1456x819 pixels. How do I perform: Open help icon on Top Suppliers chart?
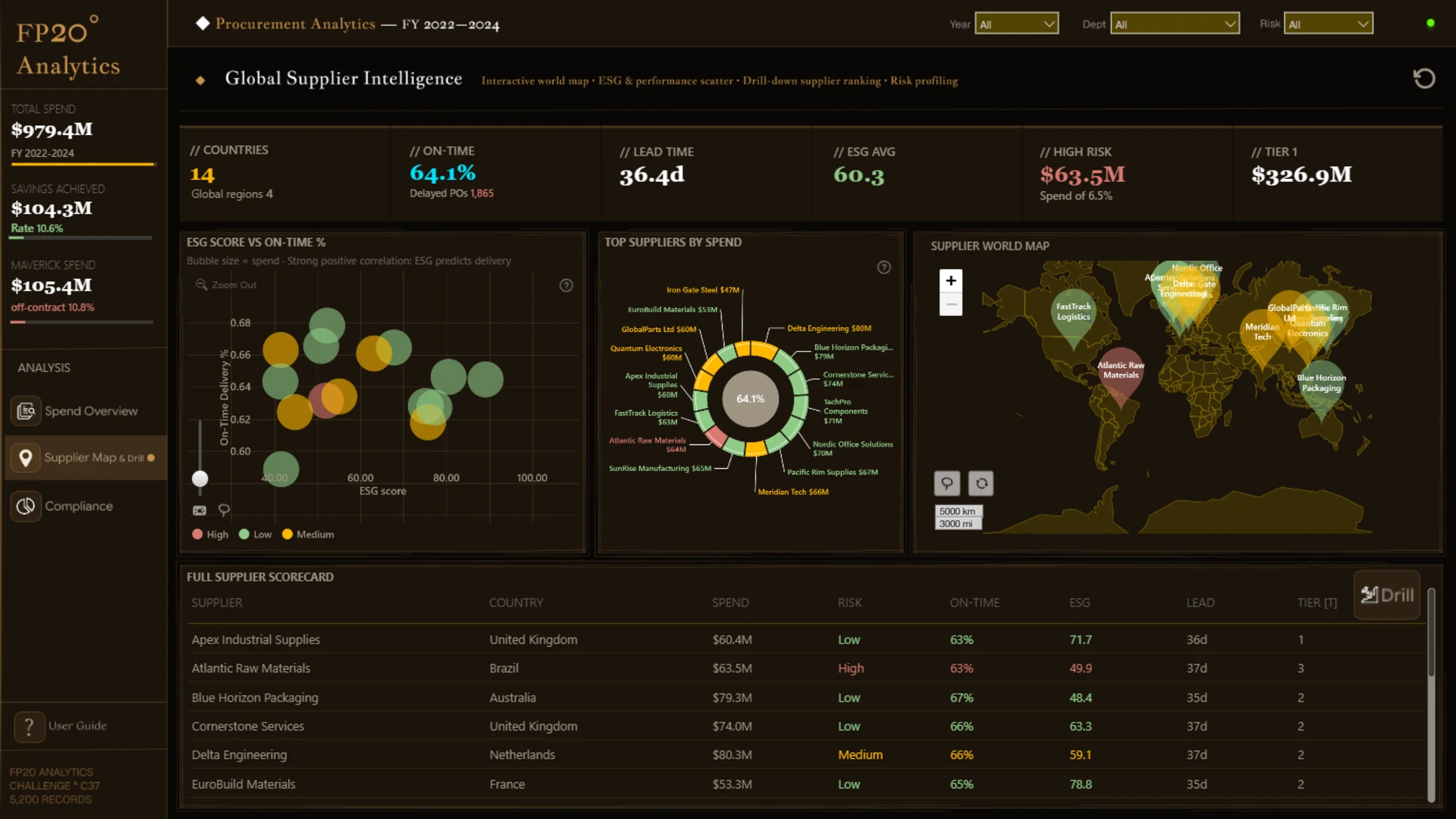pyautogui.click(x=883, y=267)
